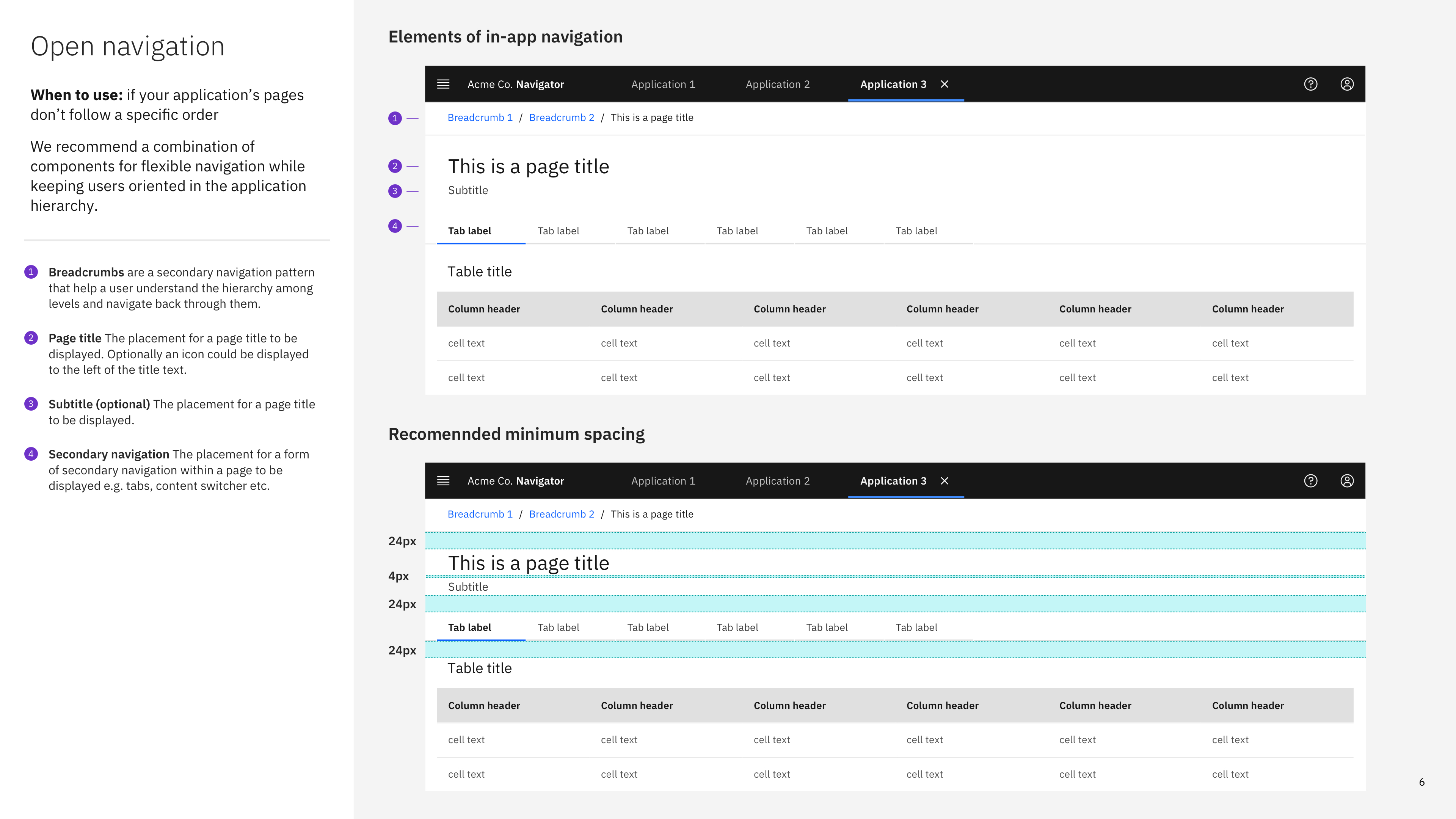The height and width of the screenshot is (819, 1456).
Task: Open Breadcrumb 1 link in bottom mockup
Action: pyautogui.click(x=480, y=515)
